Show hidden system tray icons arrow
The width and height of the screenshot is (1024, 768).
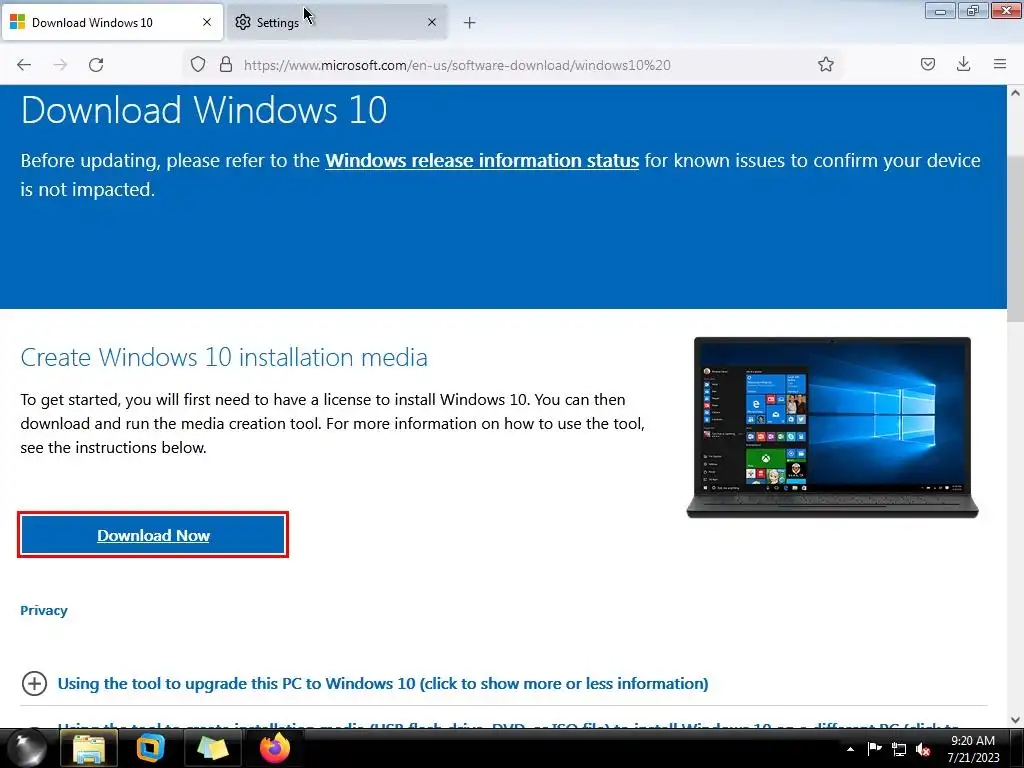[x=850, y=749]
